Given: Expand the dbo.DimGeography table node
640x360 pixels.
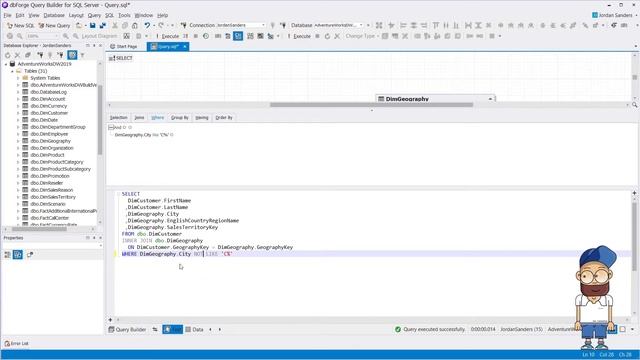Looking at the screenshot, I should (18, 141).
